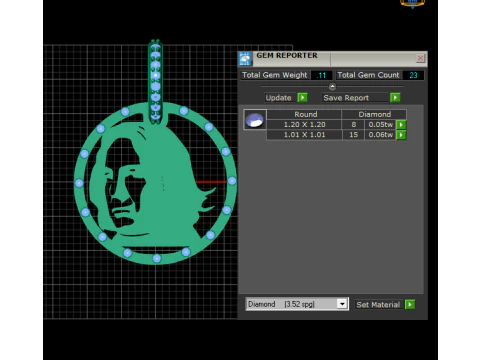
Task: Click the pendant's gem-set vertical bail
Action: [155, 82]
